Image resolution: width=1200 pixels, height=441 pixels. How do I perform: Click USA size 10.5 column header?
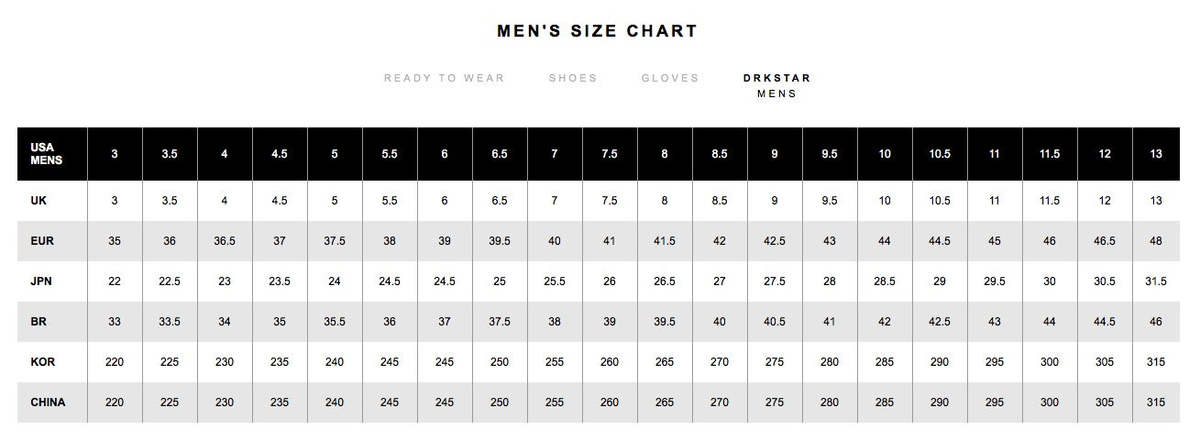939,153
